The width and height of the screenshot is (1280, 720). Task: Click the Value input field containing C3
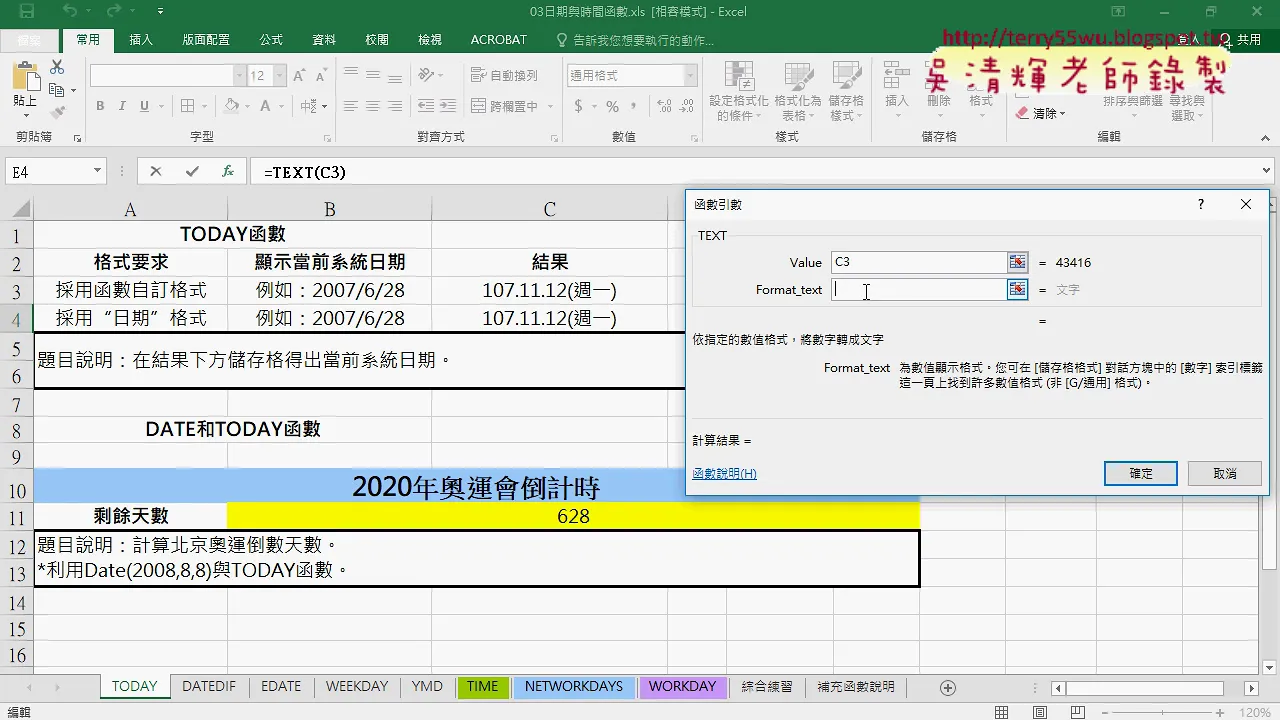tap(918, 262)
